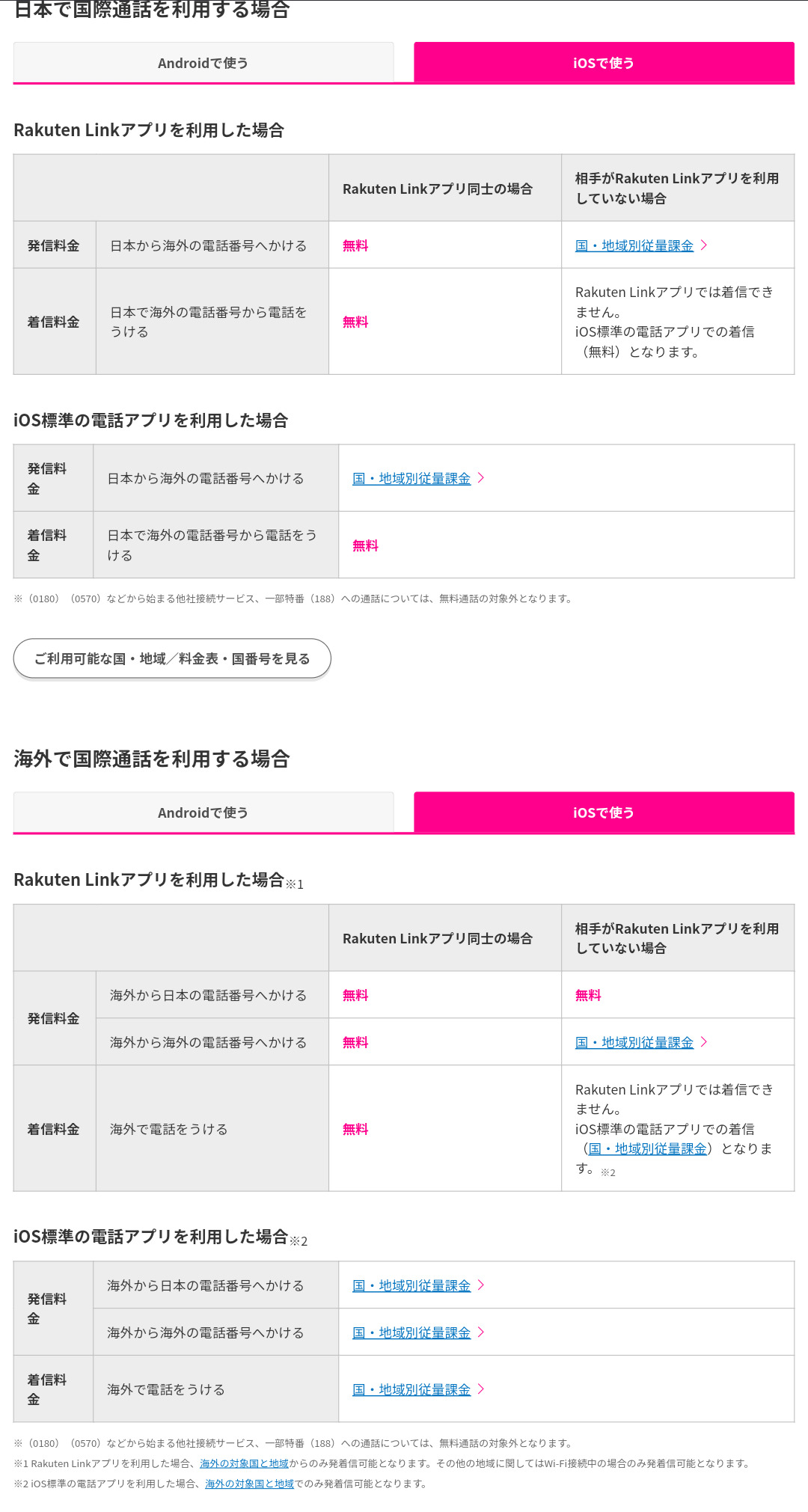Select iOS tab under 日本で国際通話 section
Image resolution: width=808 pixels, height=1512 pixels.
(604, 63)
